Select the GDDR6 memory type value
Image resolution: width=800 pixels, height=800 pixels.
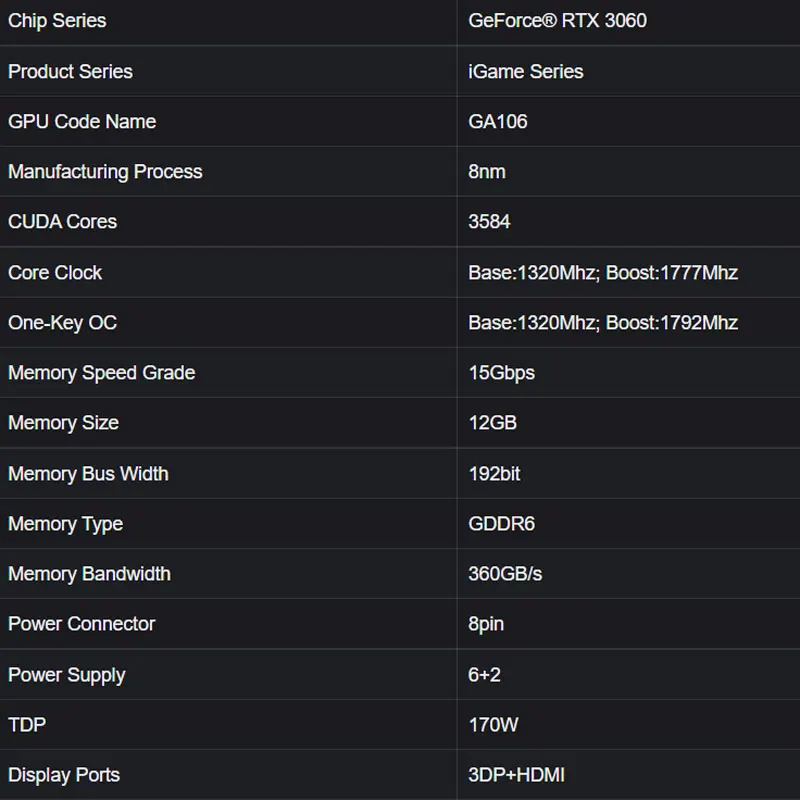(x=502, y=524)
